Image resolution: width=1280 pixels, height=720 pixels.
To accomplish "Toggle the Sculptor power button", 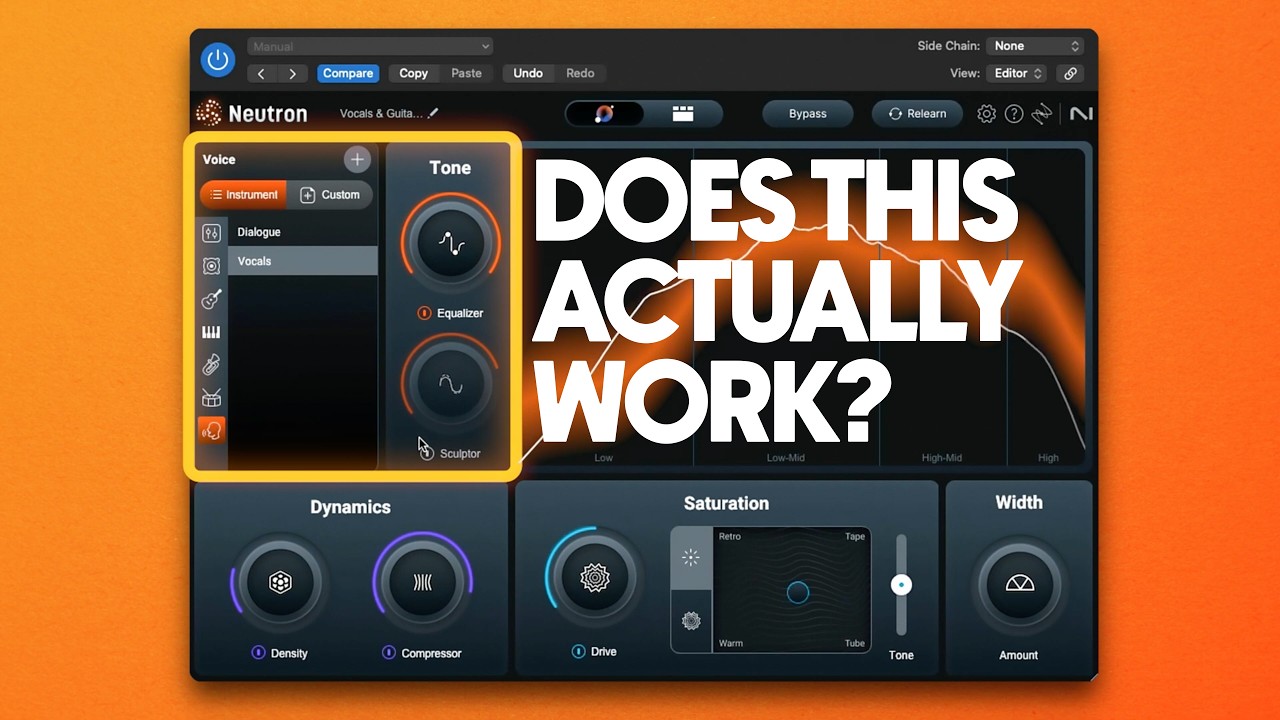I will click(x=428, y=454).
